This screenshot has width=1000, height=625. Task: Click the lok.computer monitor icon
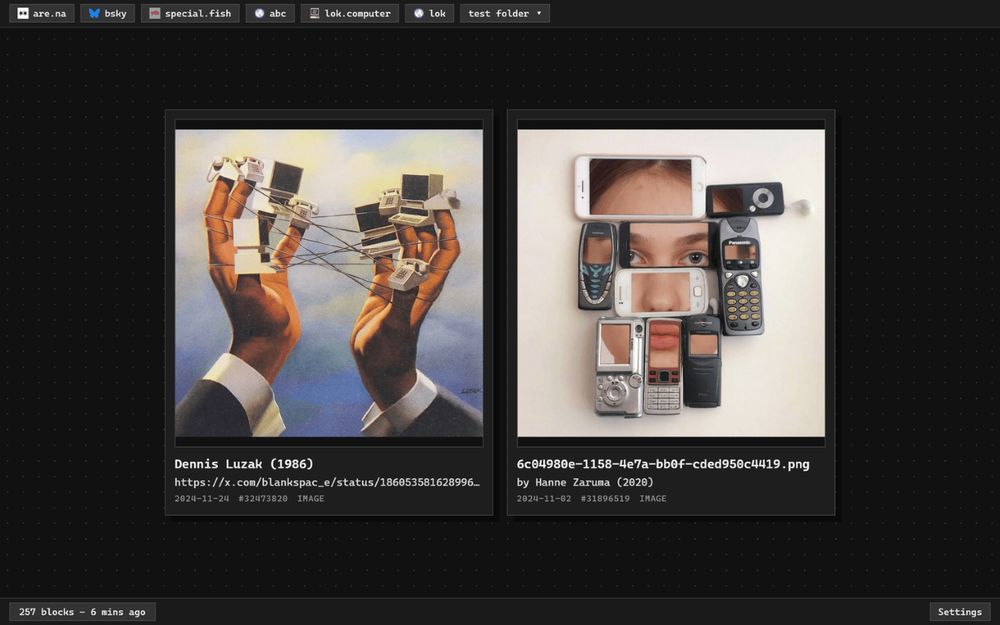click(314, 13)
